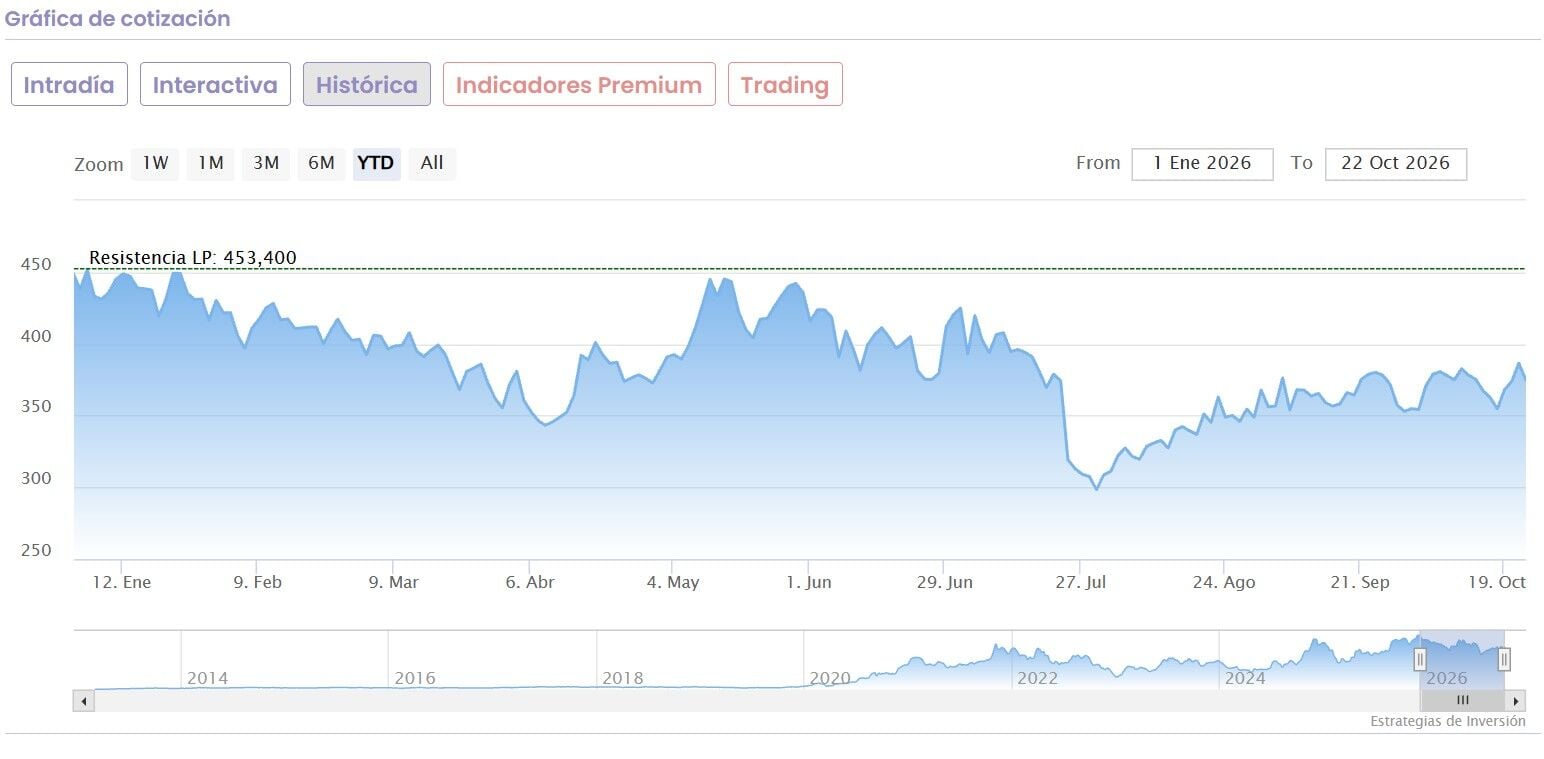
Task: Click the navigator scrollbar left arrow
Action: point(83,701)
